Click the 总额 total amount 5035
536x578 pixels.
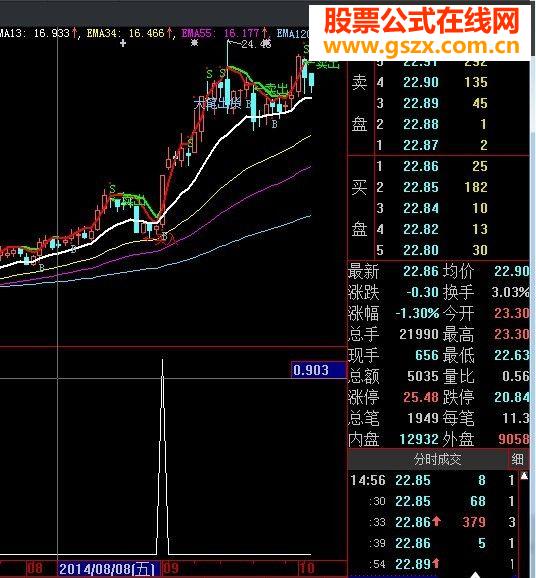point(423,376)
